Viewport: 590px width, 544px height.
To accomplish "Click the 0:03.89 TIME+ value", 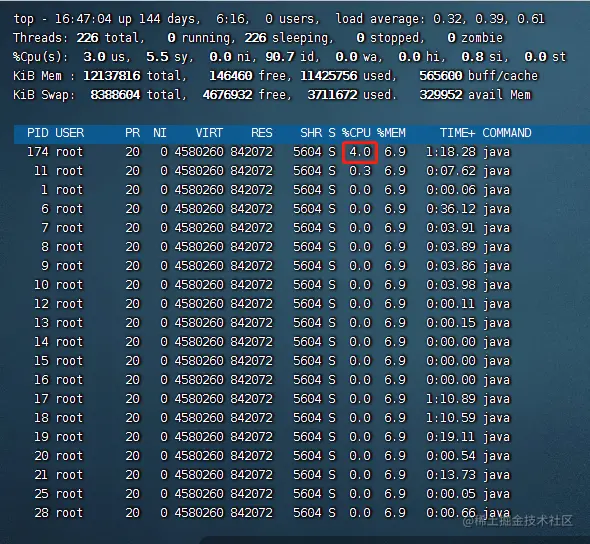I will [451, 247].
